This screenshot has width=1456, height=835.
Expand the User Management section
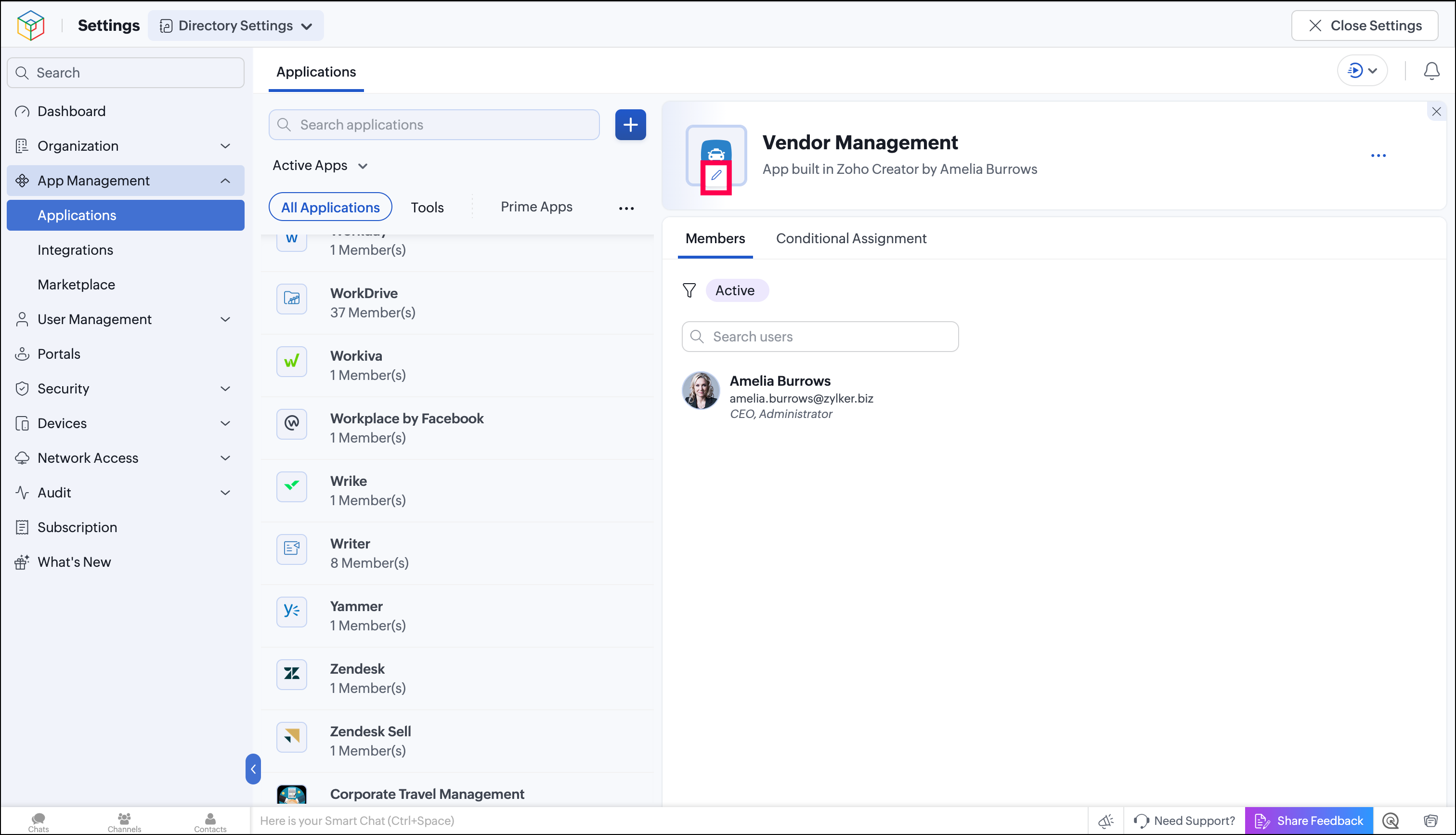(x=126, y=319)
